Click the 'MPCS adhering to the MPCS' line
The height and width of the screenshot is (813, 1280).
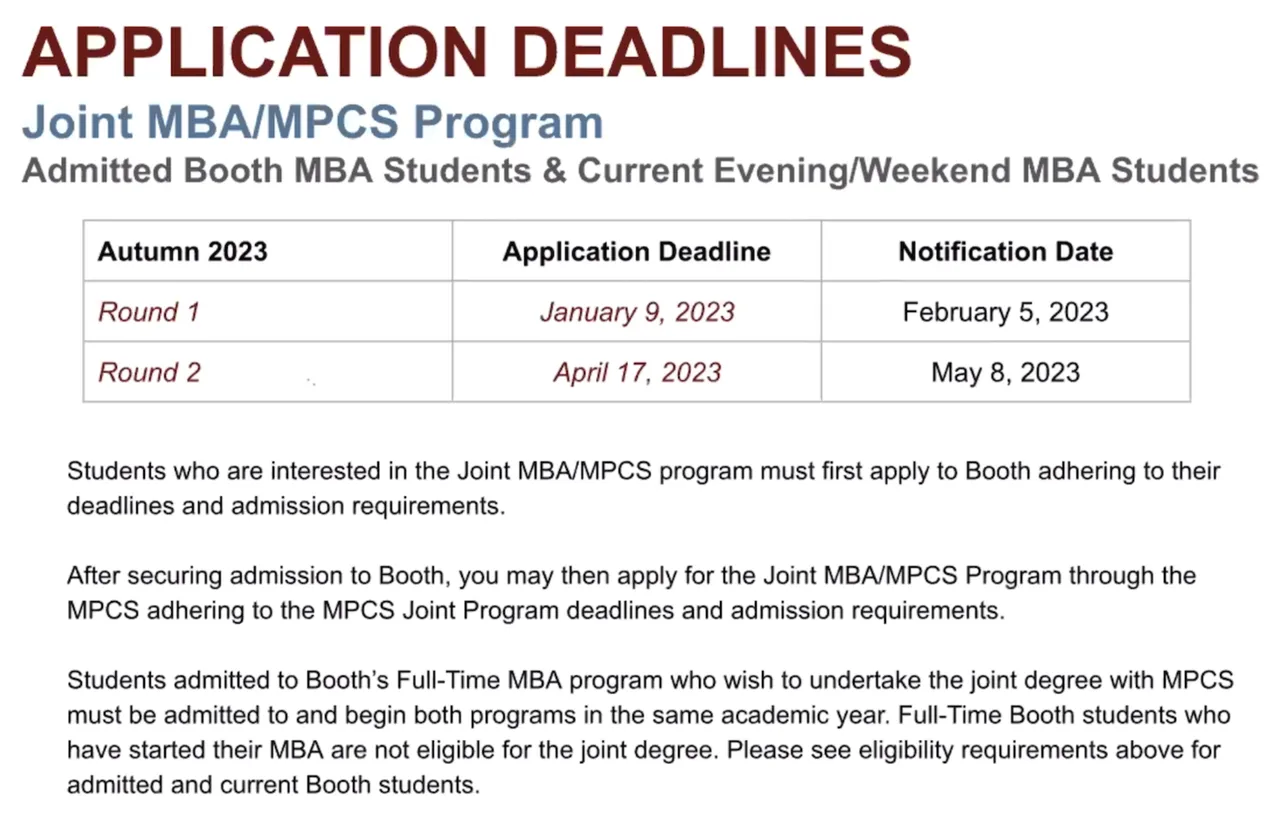coord(535,611)
